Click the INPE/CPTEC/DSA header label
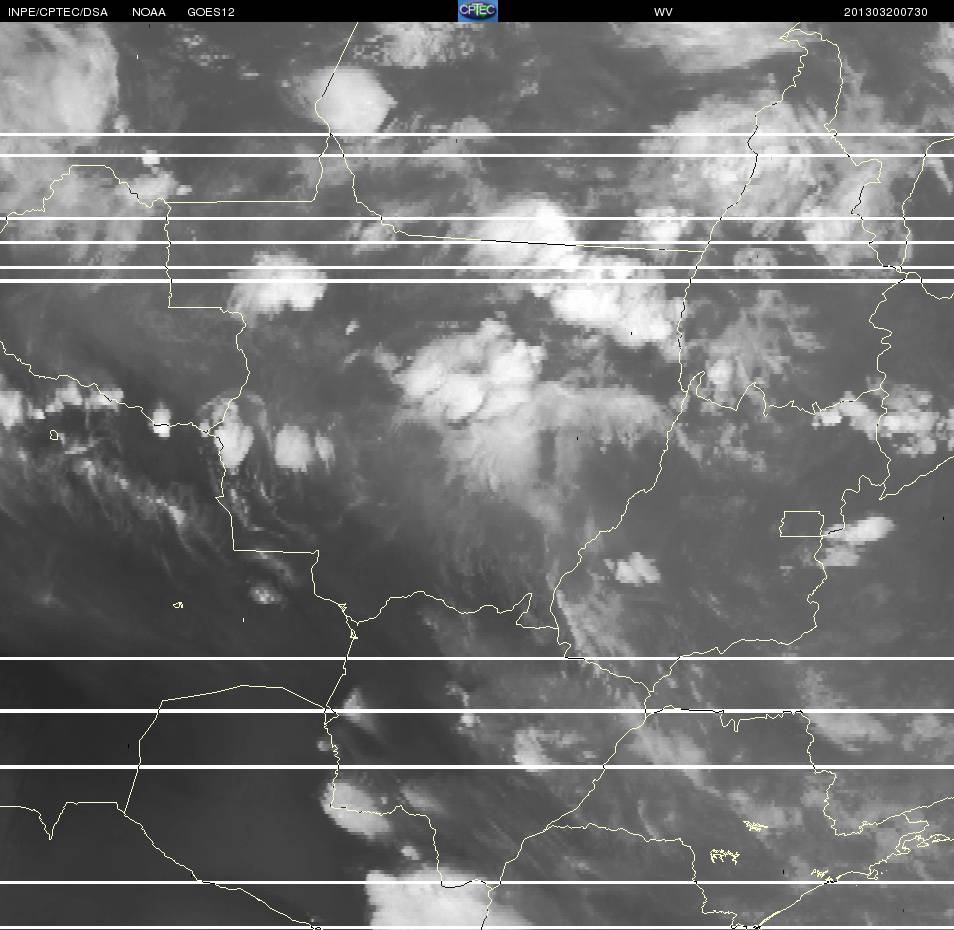The image size is (954, 930). tap(58, 12)
